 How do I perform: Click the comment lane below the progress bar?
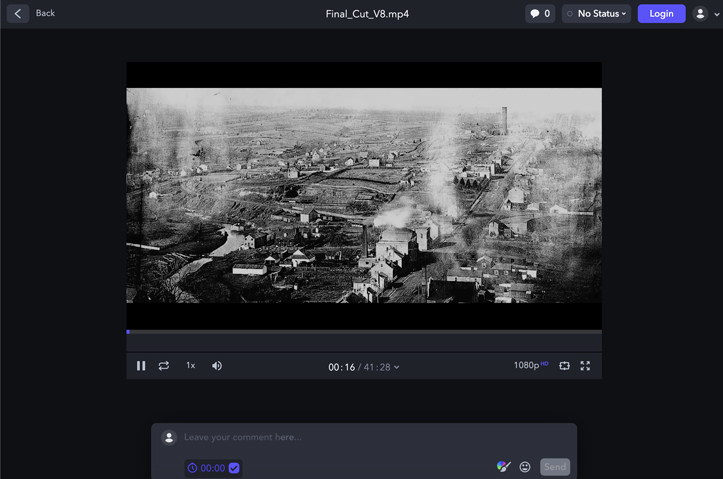coord(364,343)
